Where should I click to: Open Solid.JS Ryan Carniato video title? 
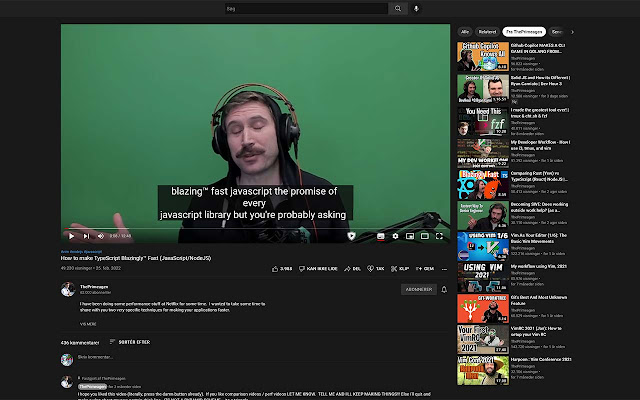coord(540,80)
